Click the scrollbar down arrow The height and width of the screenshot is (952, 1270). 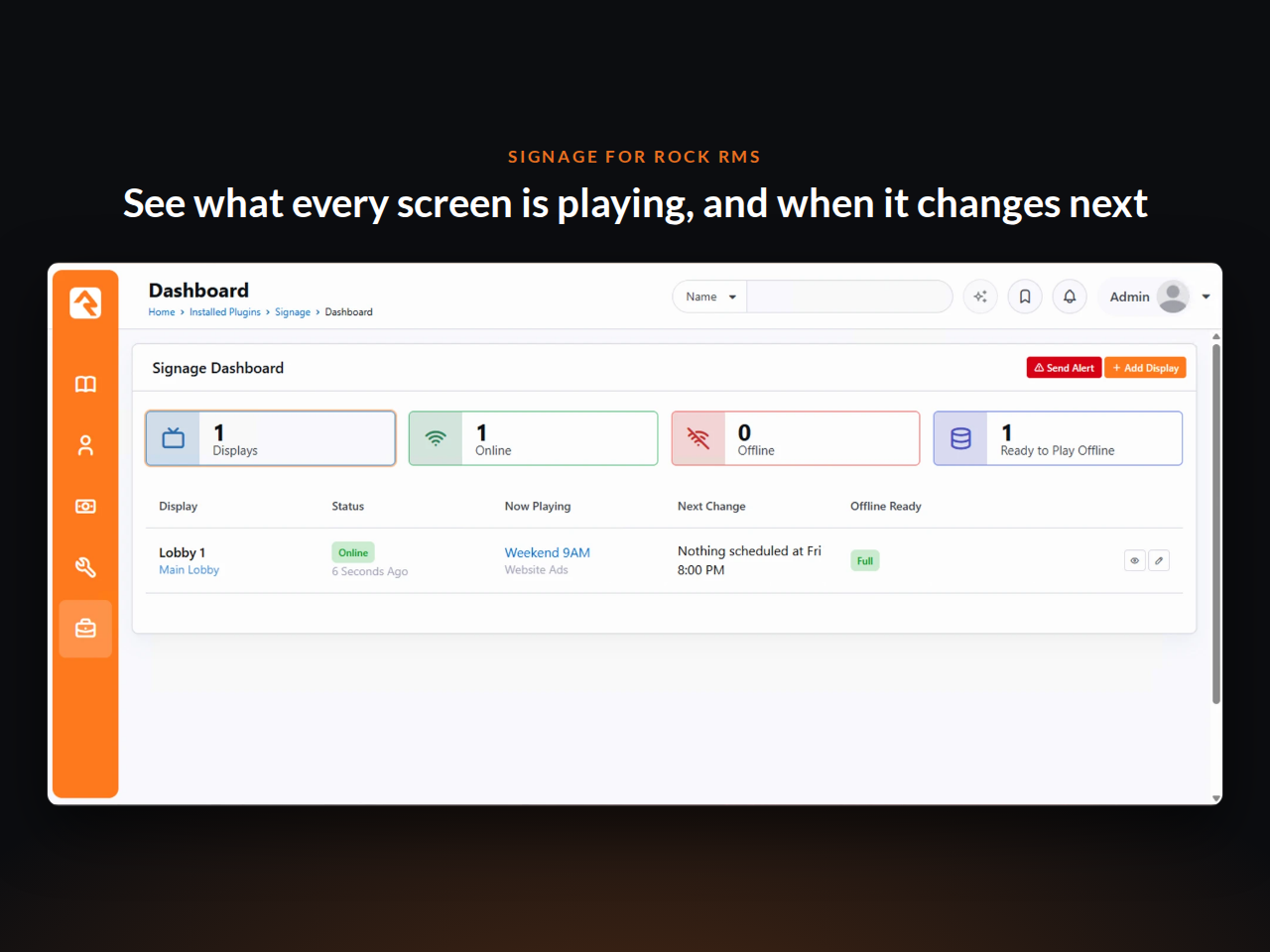coord(1216,798)
